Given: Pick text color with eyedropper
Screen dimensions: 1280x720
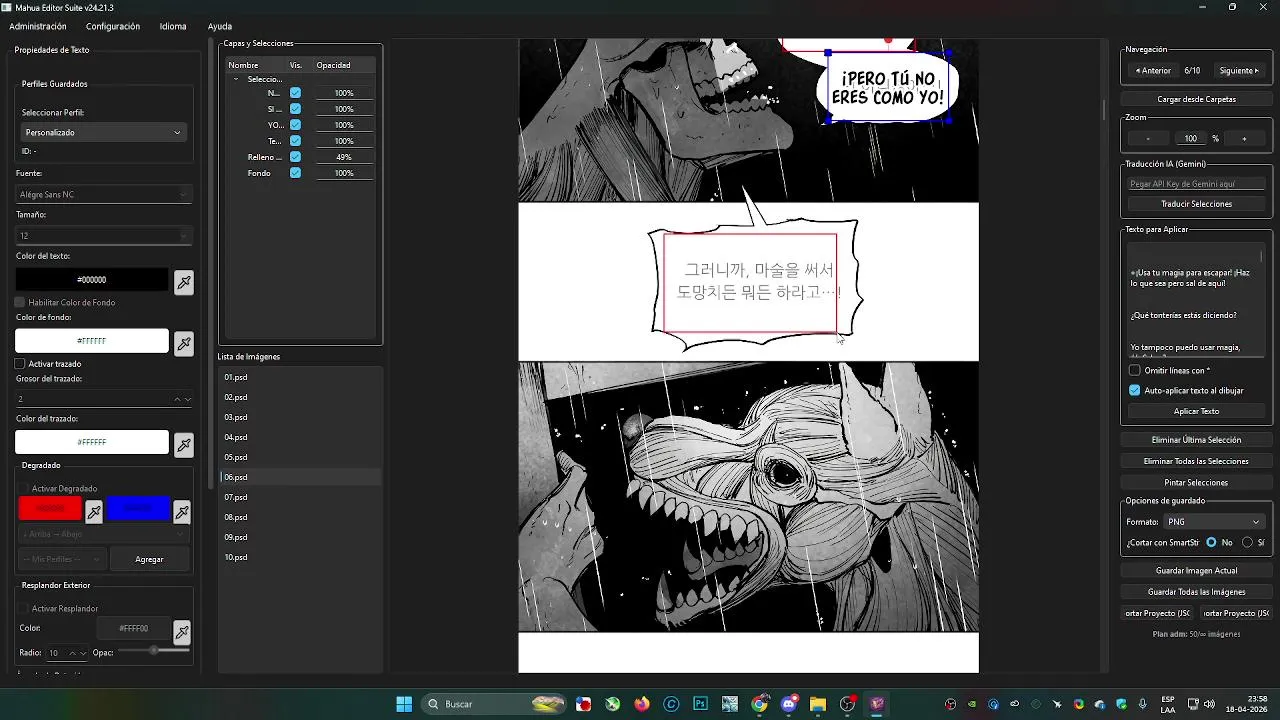Looking at the screenshot, I should pyautogui.click(x=184, y=282).
